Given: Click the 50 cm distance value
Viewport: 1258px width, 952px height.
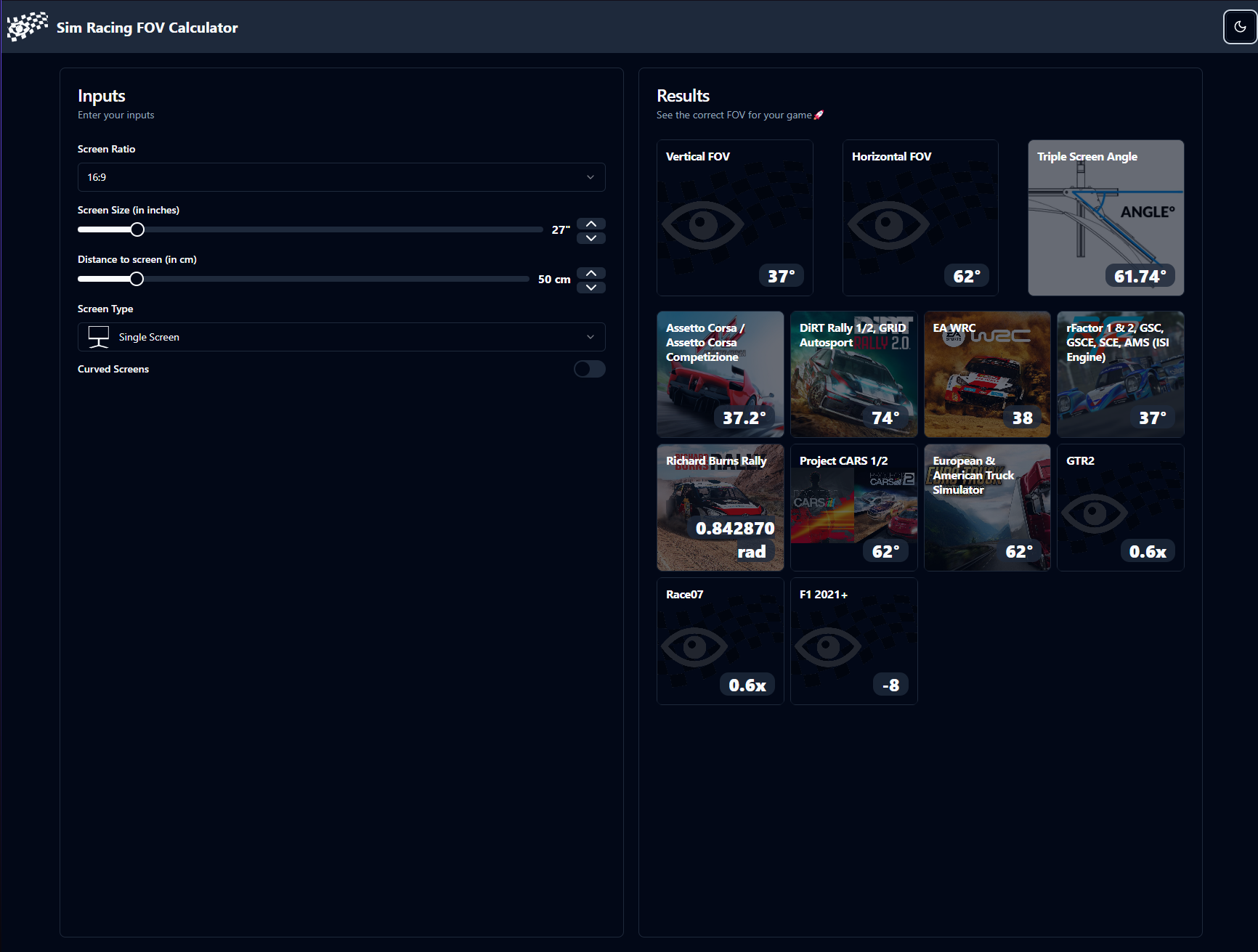Looking at the screenshot, I should 554,280.
